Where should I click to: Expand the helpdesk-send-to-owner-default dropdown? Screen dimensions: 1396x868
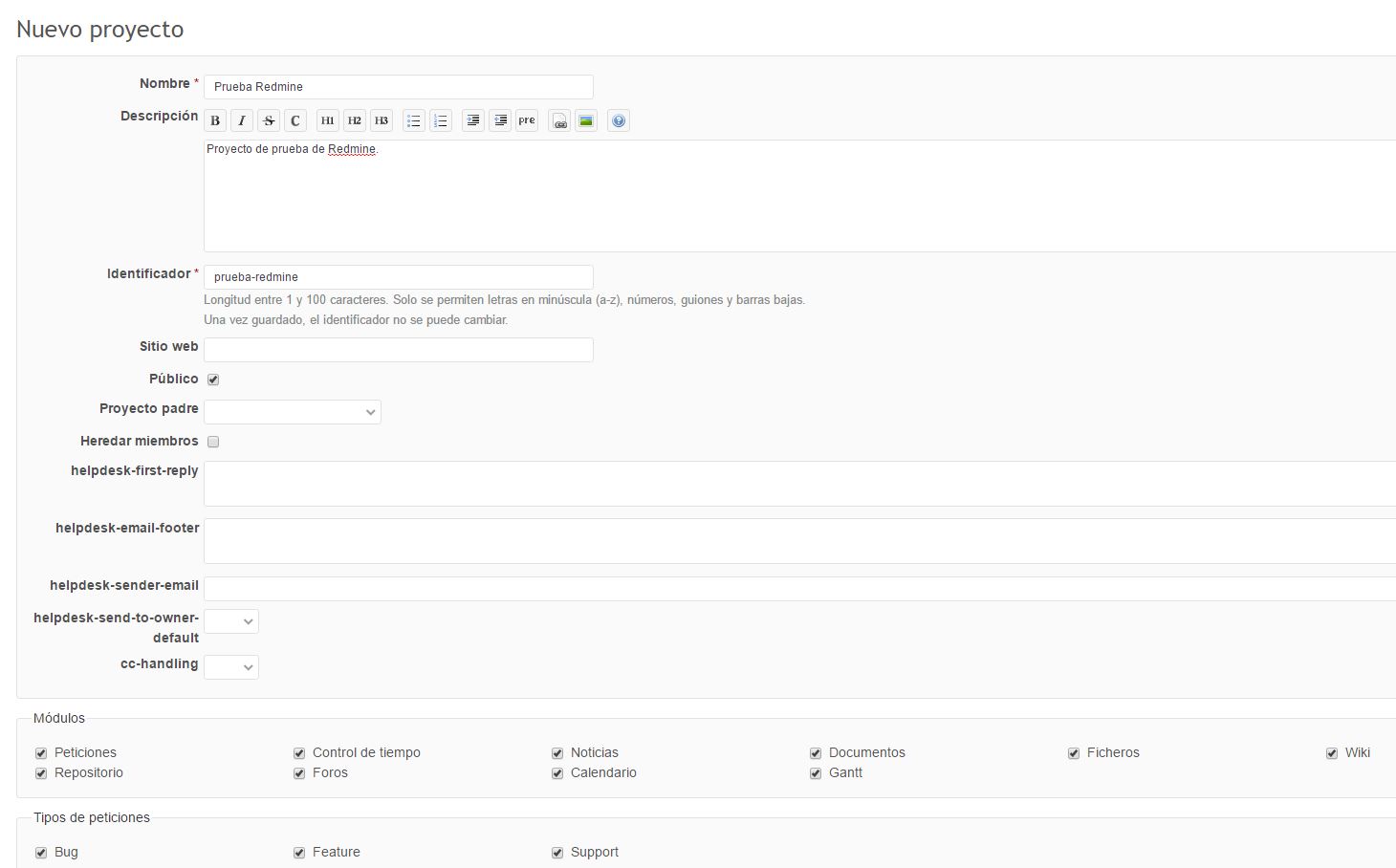(231, 621)
